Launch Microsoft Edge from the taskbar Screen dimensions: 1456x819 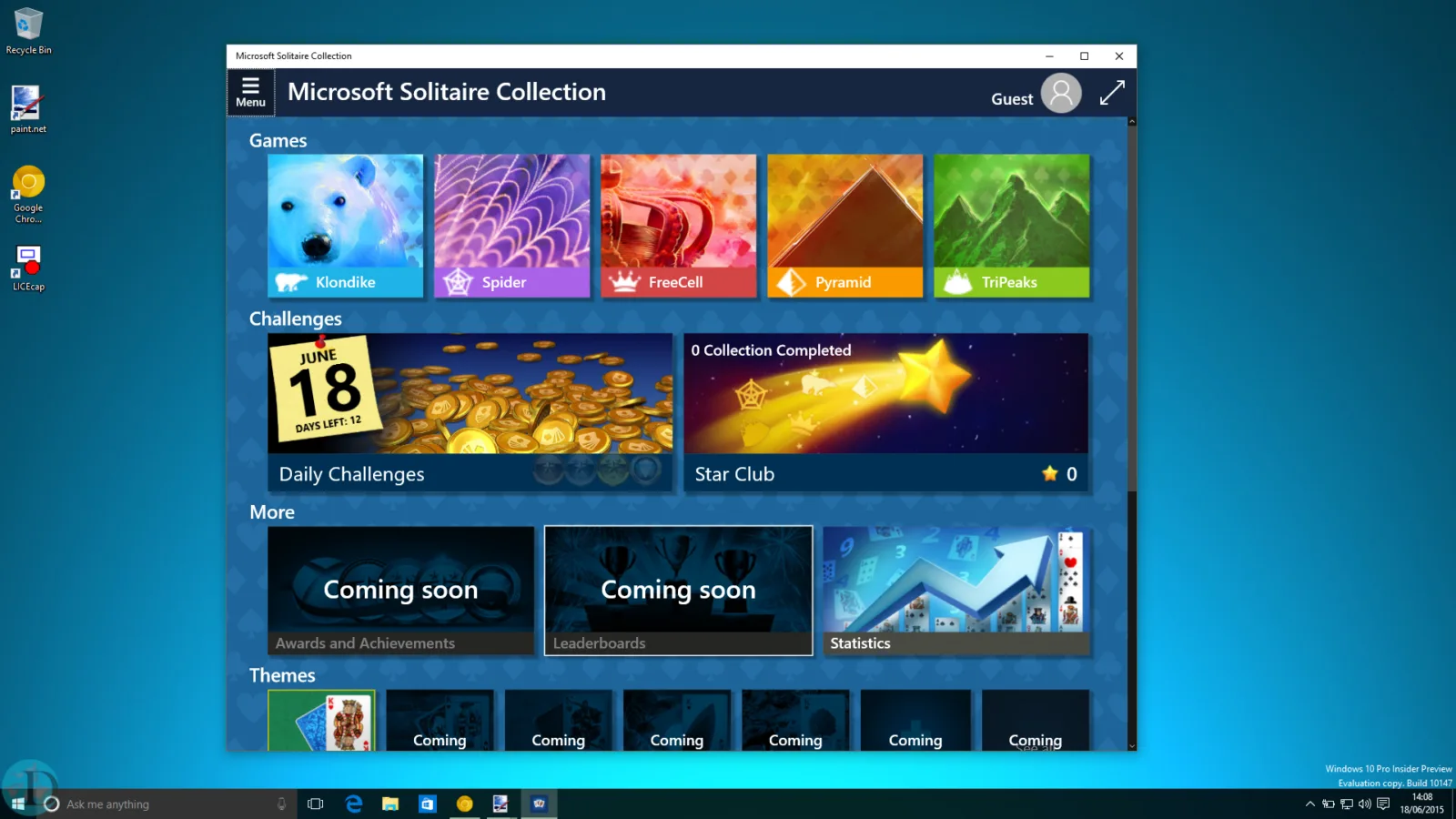click(354, 804)
